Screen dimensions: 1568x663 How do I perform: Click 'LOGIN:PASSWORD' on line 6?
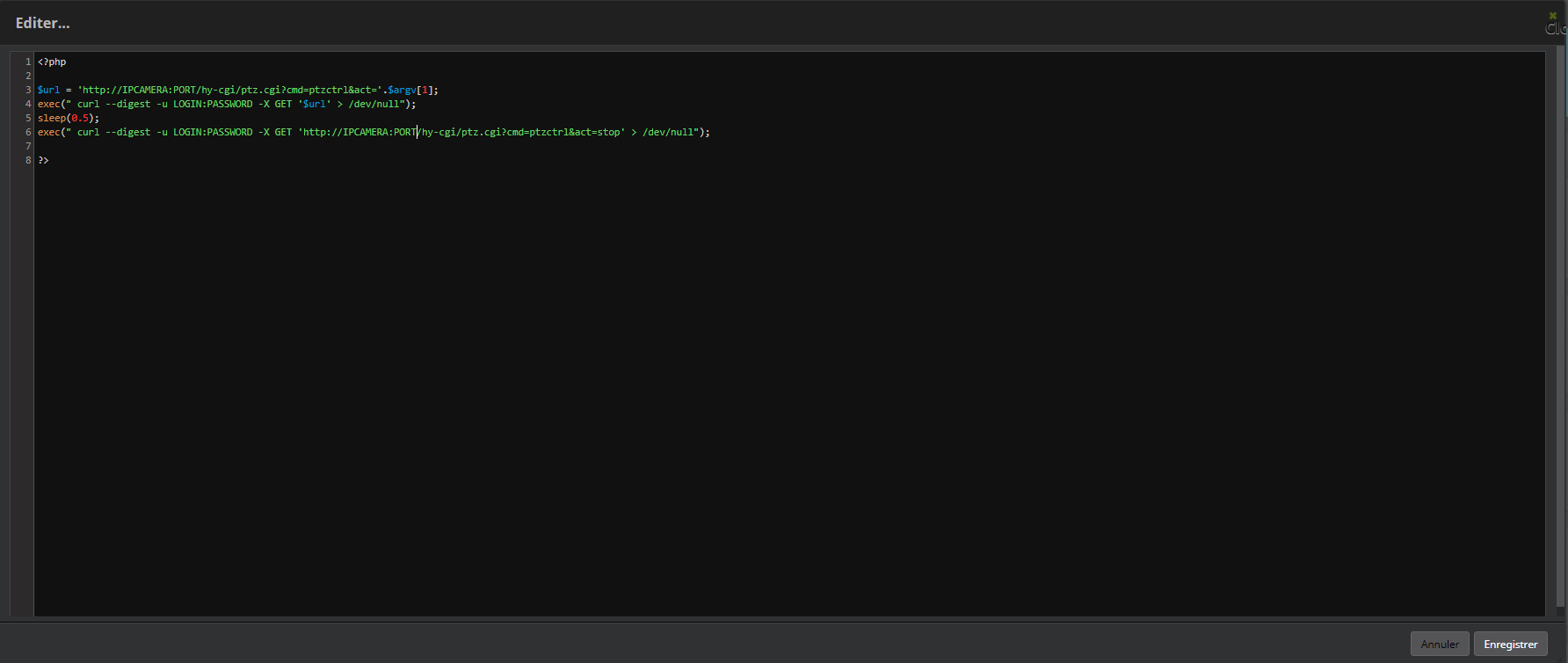pyautogui.click(x=213, y=132)
